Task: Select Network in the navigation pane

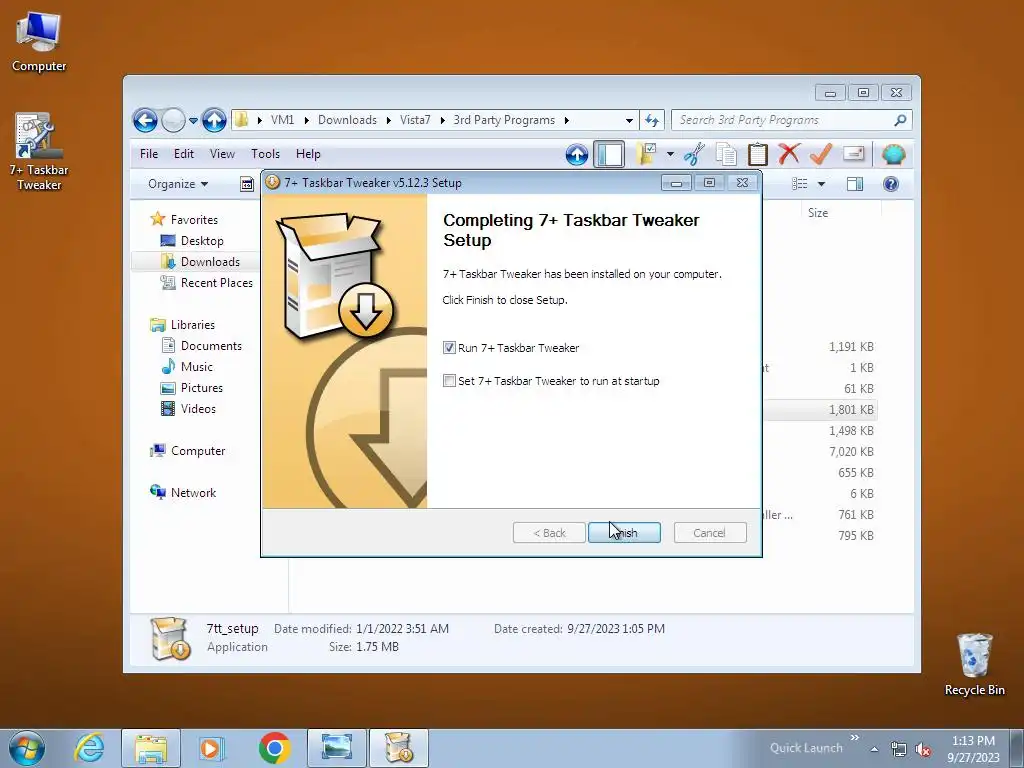Action: [193, 493]
